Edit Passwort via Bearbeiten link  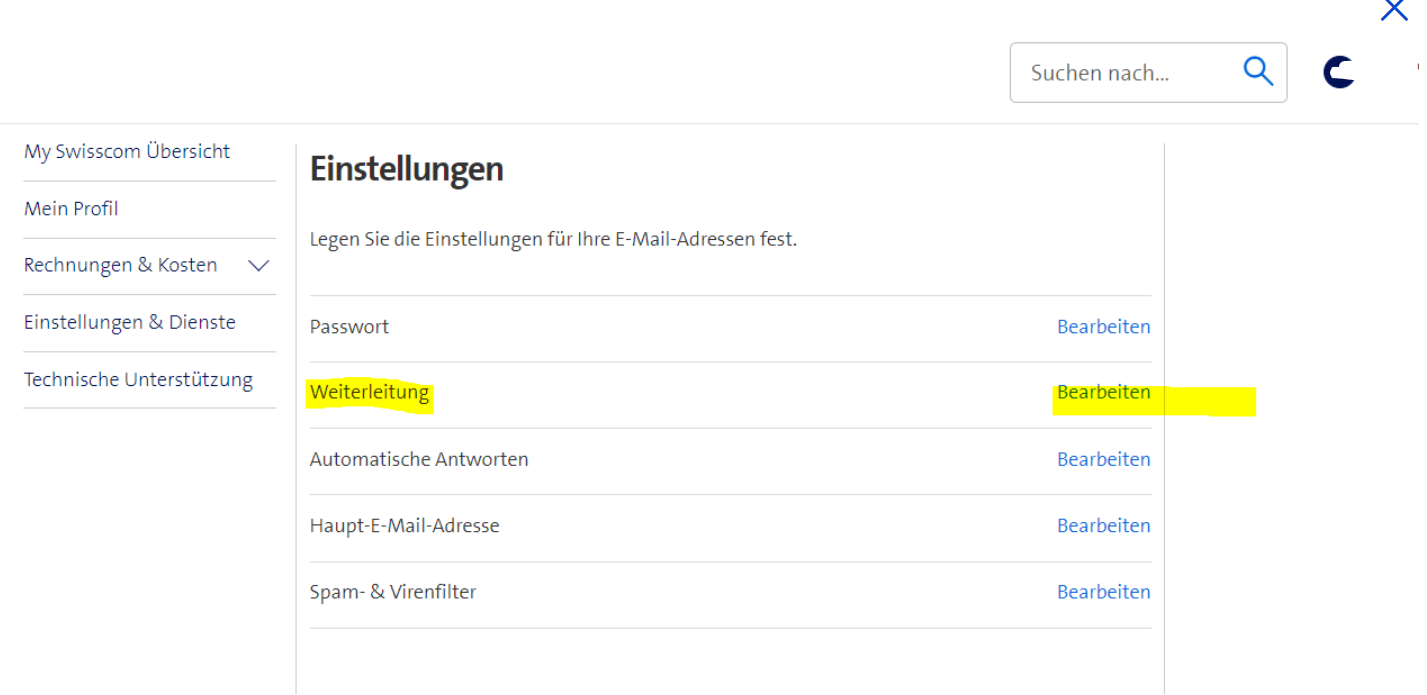coord(1103,327)
